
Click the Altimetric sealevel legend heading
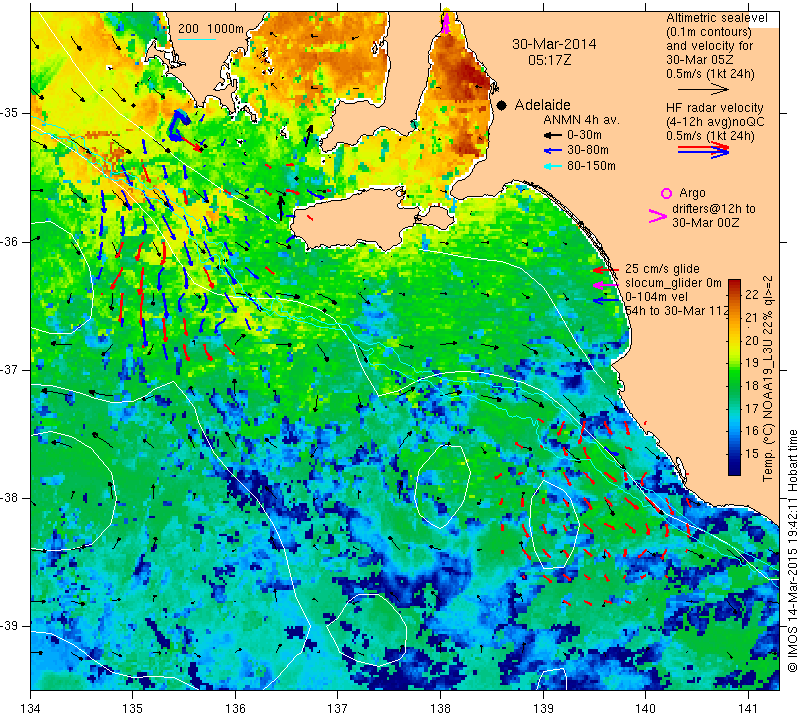coord(716,18)
